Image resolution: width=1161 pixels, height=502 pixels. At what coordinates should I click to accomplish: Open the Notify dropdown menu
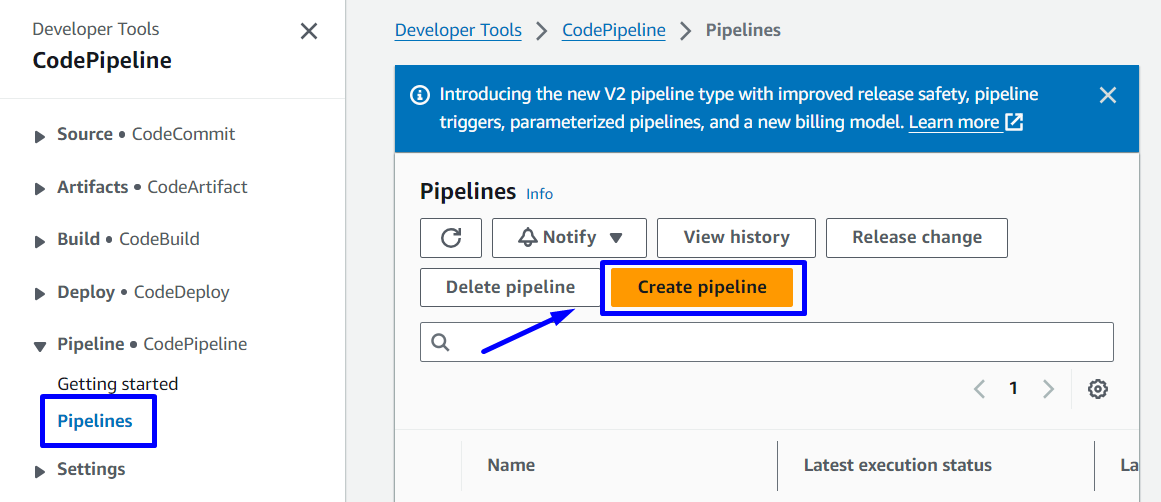click(x=569, y=238)
